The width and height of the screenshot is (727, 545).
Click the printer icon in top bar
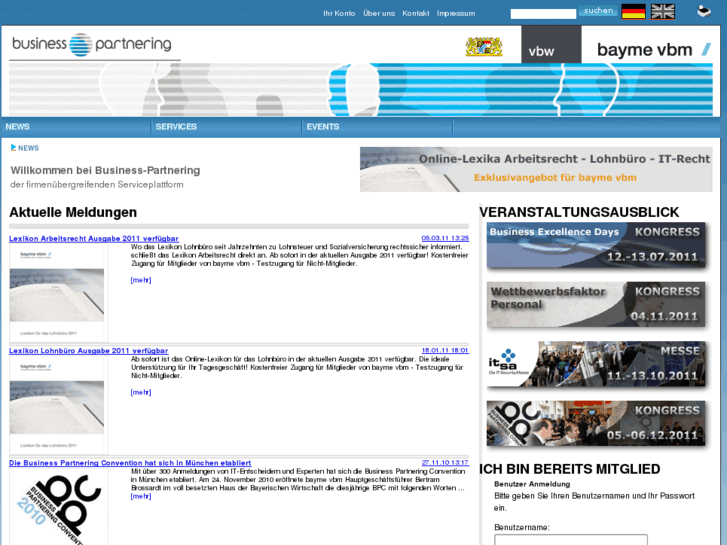coord(704,11)
